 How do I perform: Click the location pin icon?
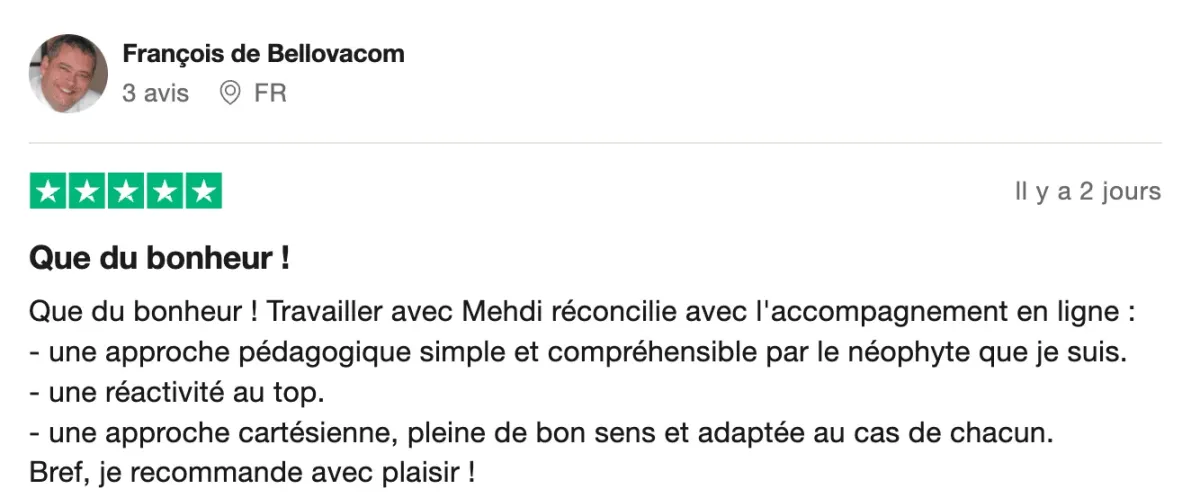(230, 93)
